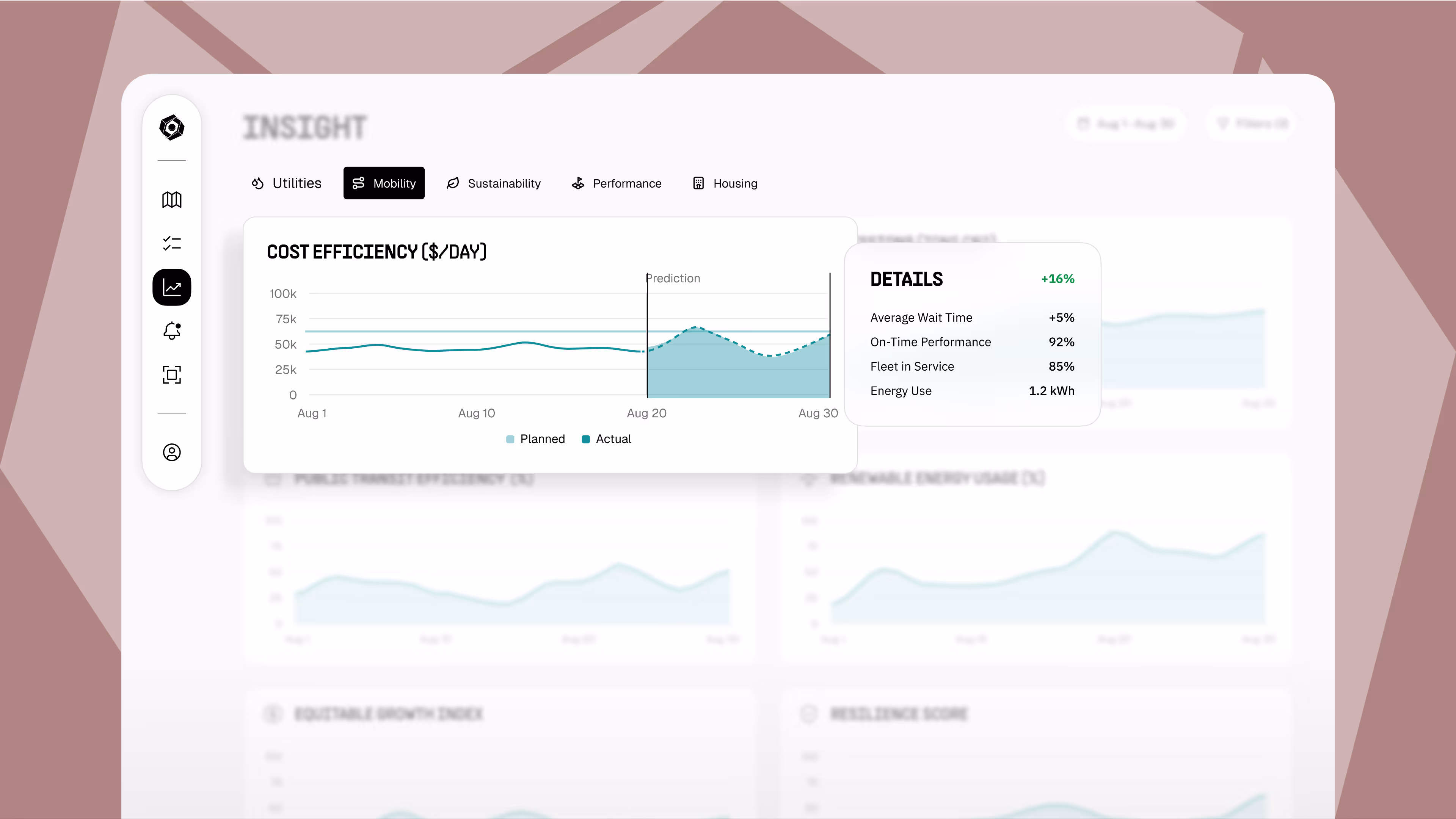
Task: Click the DETAILS heading
Action: click(907, 279)
